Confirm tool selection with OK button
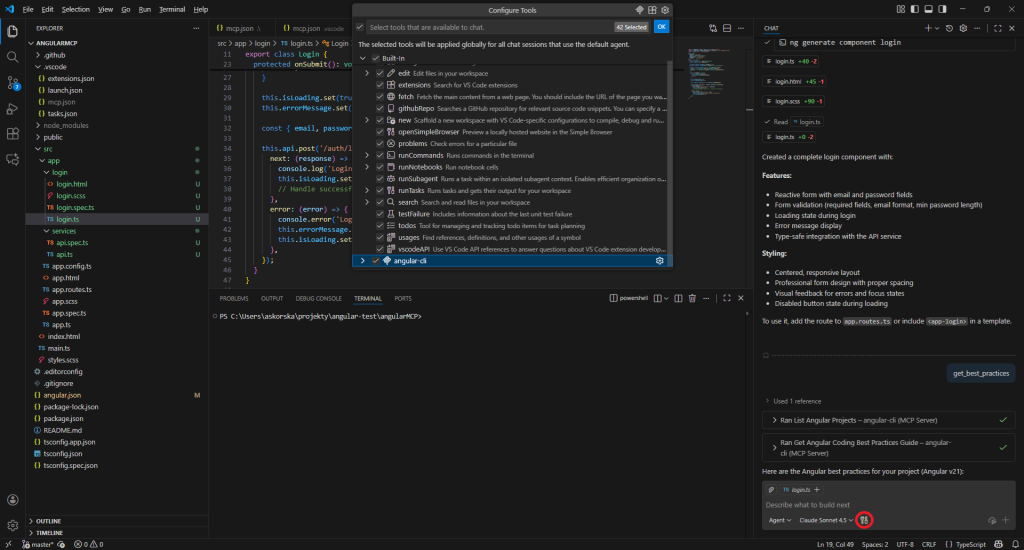 click(x=662, y=27)
